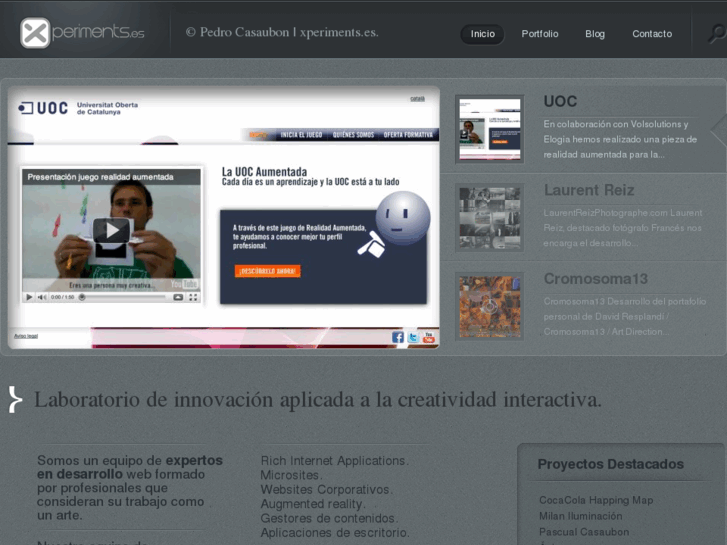Open the Contacto menu item
This screenshot has height=545, width=727.
(x=652, y=34)
